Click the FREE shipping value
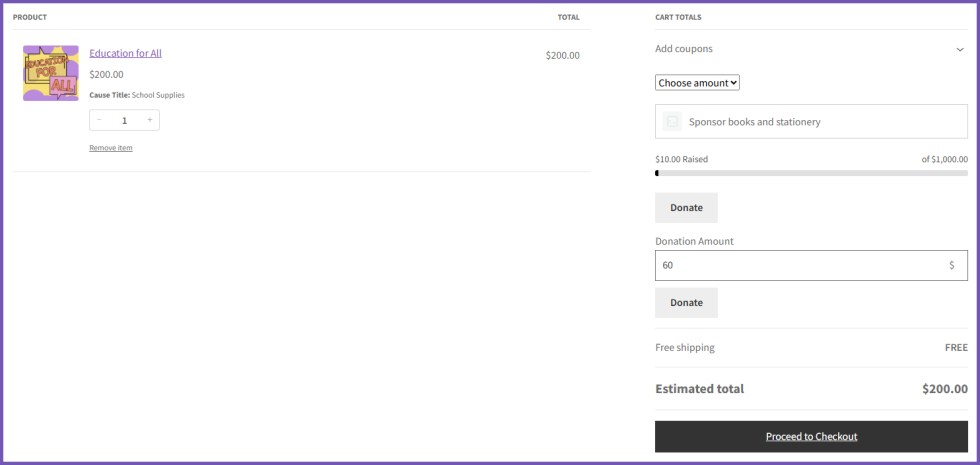Image resolution: width=980 pixels, height=465 pixels. point(956,348)
